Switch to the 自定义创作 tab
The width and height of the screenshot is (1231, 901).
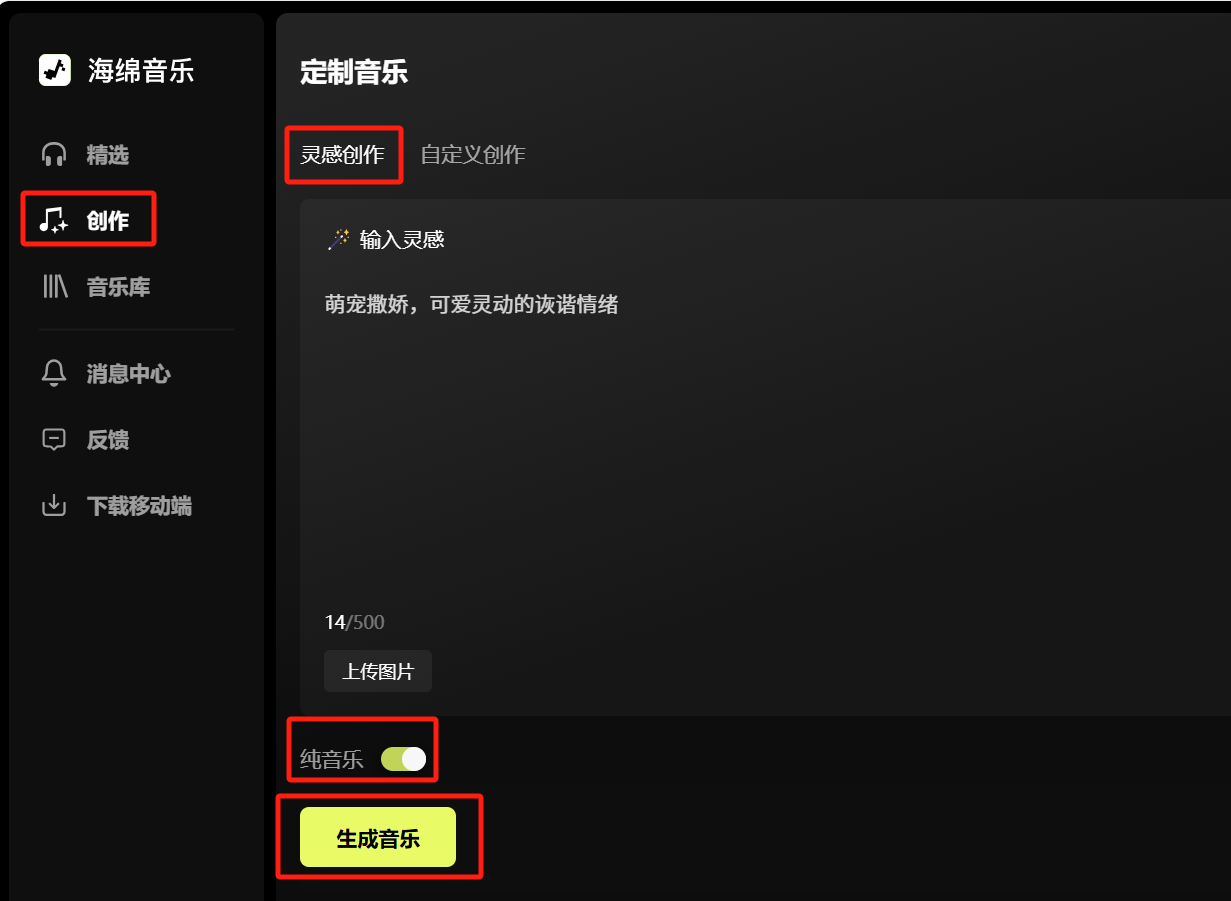point(473,155)
